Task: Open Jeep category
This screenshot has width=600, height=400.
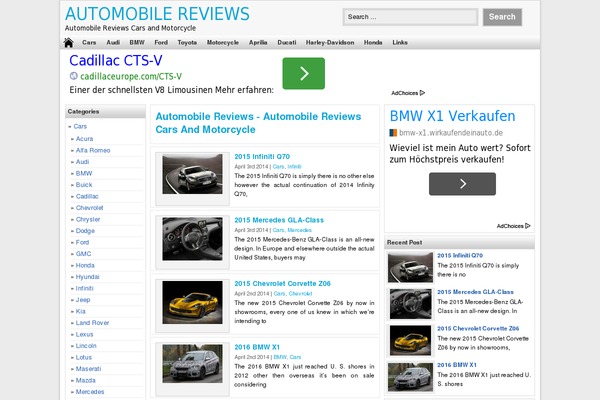Action: coord(83,299)
